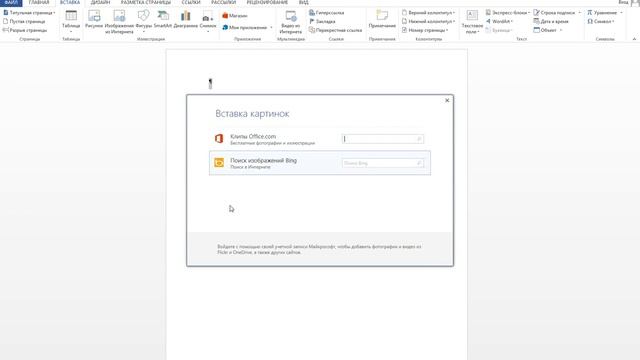Click the Снимок (Screenshot) icon

pyautogui.click(x=208, y=20)
